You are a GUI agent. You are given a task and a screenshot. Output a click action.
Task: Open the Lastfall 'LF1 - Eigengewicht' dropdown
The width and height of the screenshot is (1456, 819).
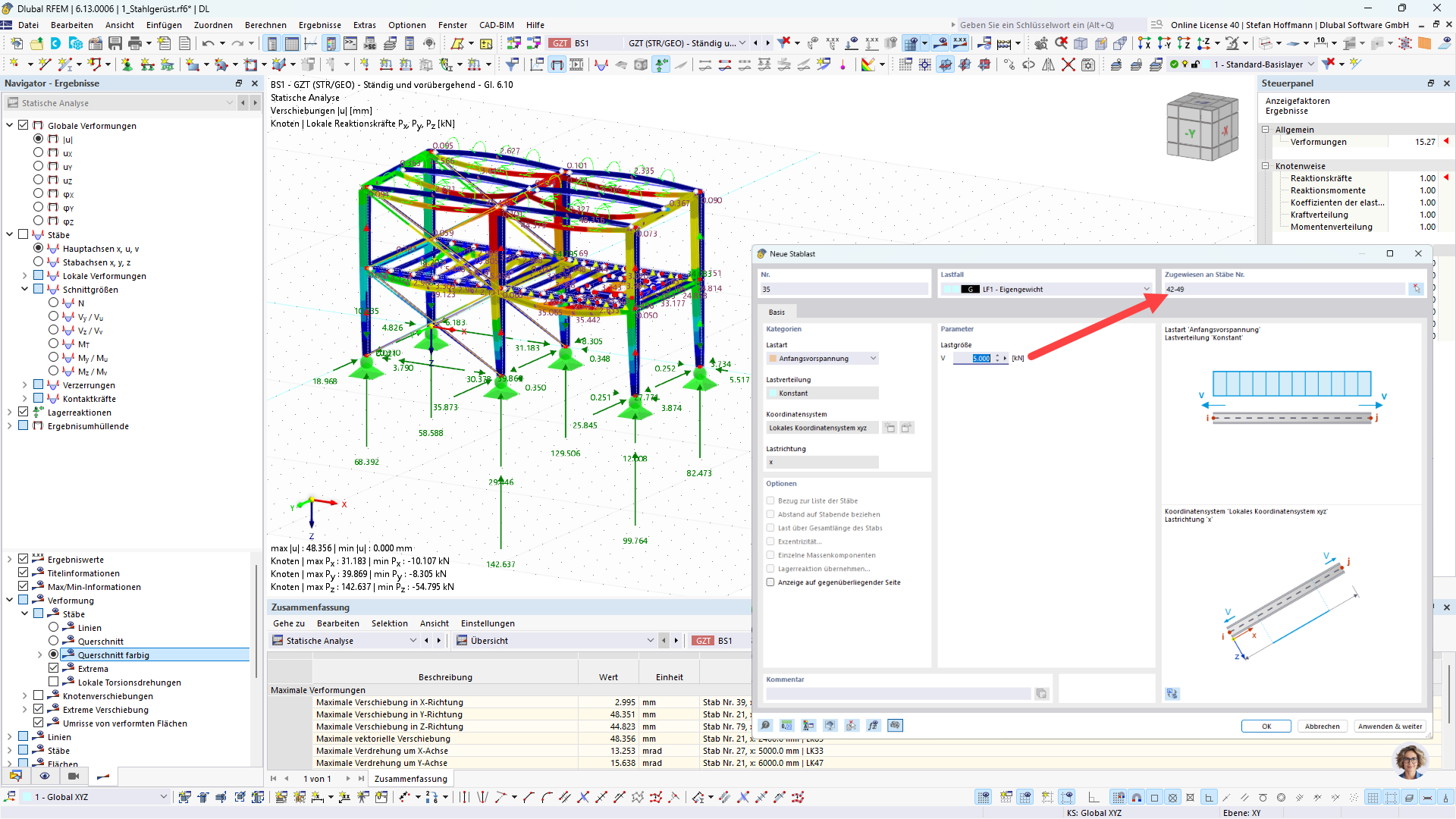[x=1146, y=289]
